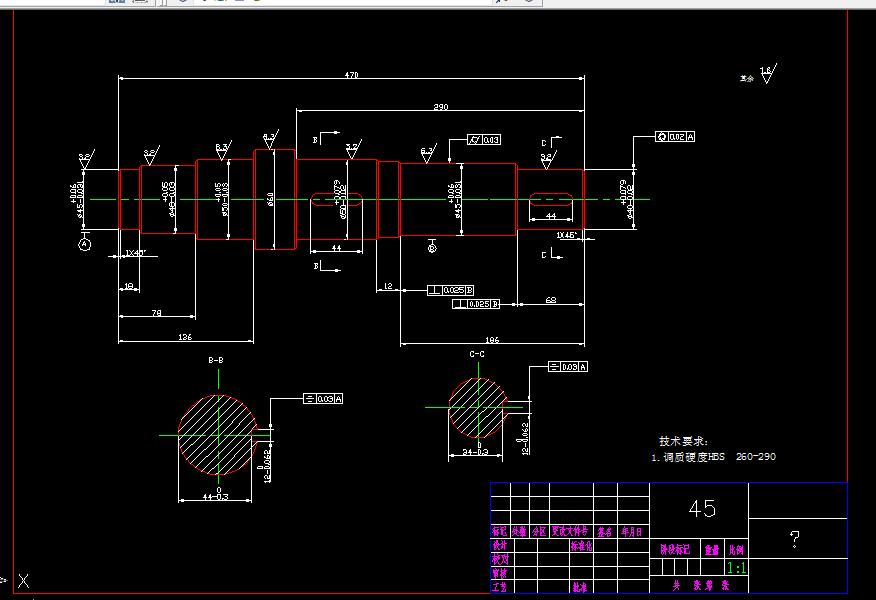Select the 12 shoulder width dimension

pyautogui.click(x=388, y=286)
